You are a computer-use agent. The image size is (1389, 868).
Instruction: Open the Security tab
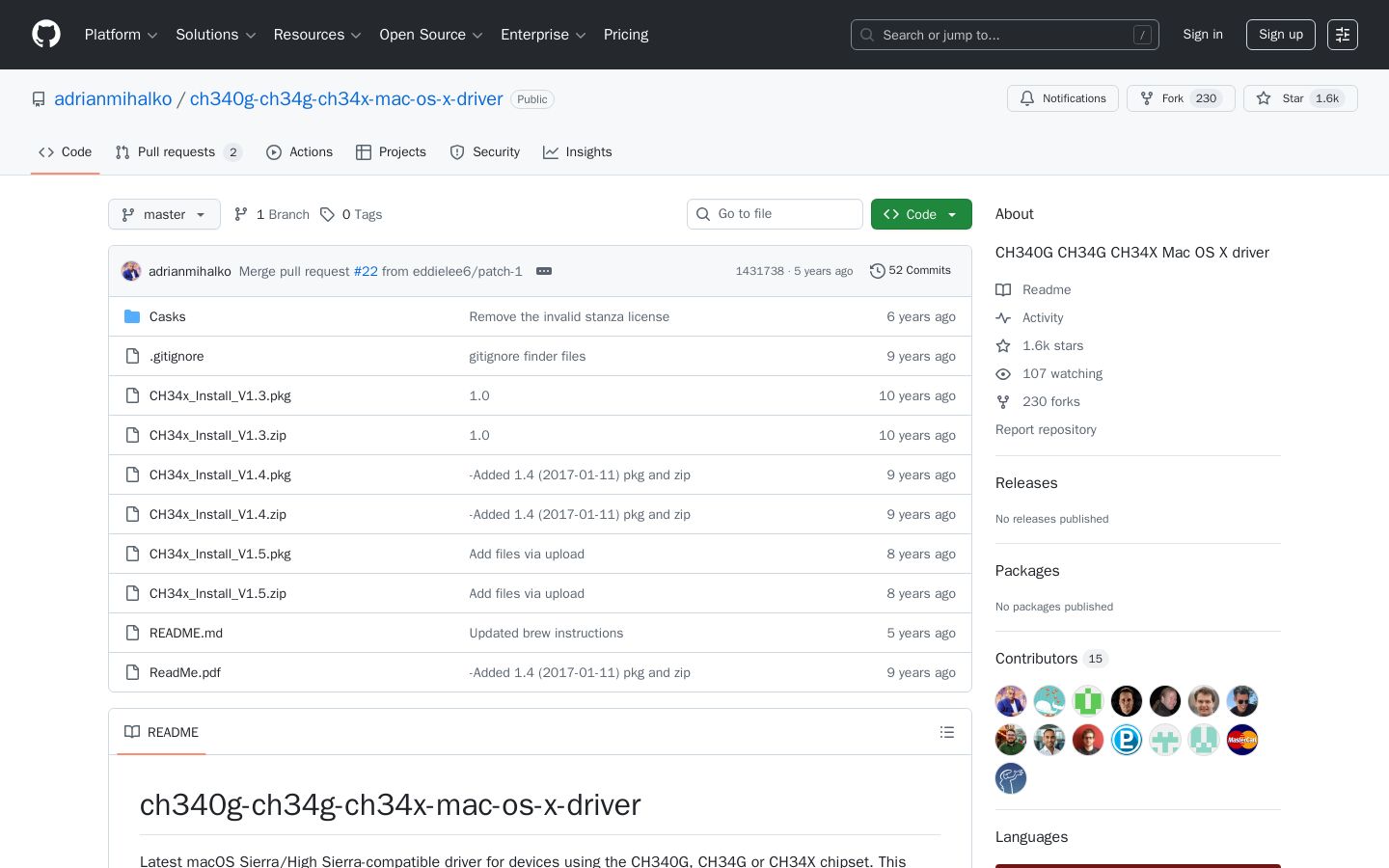tap(484, 152)
